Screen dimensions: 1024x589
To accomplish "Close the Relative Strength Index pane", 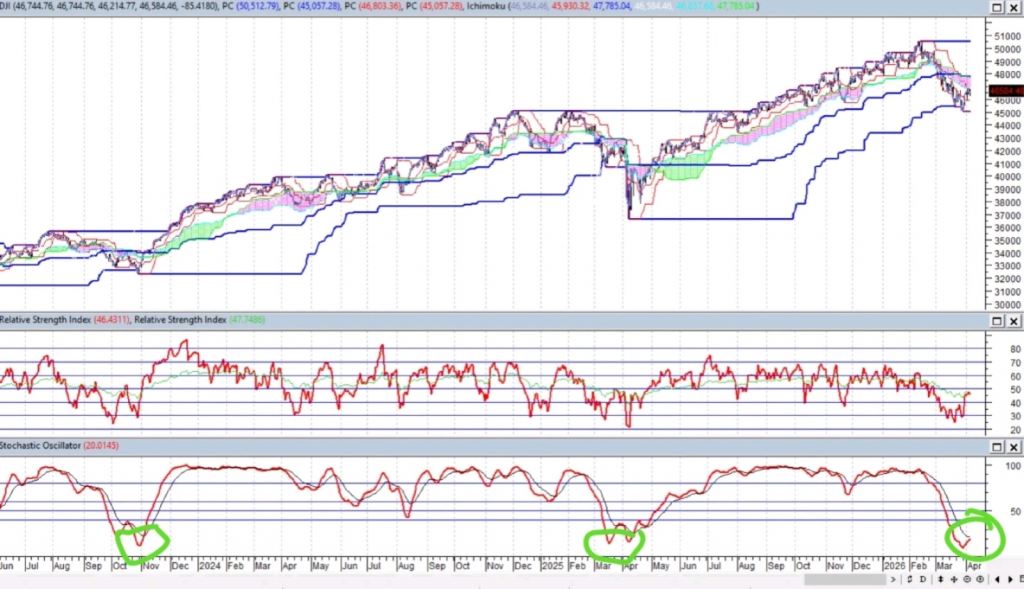I will pos(1013,320).
